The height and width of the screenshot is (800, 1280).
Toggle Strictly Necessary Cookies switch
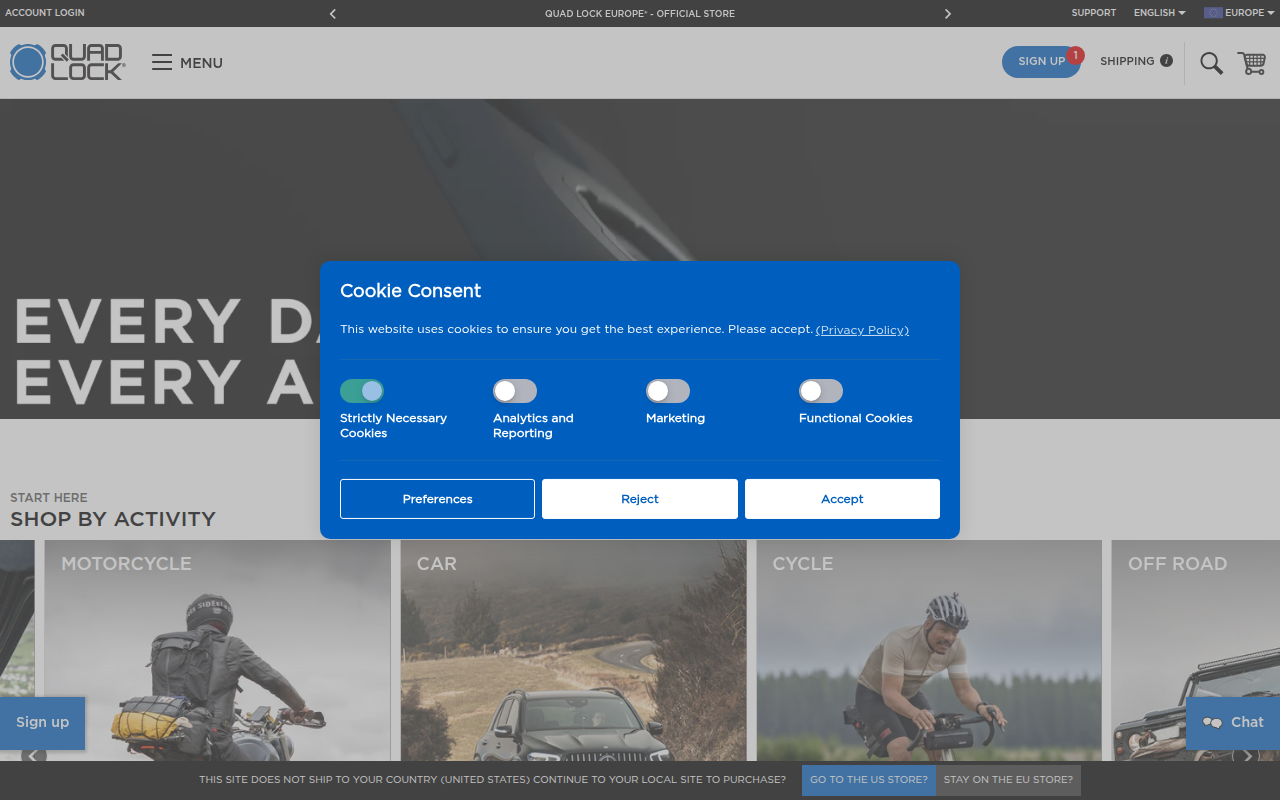[362, 391]
